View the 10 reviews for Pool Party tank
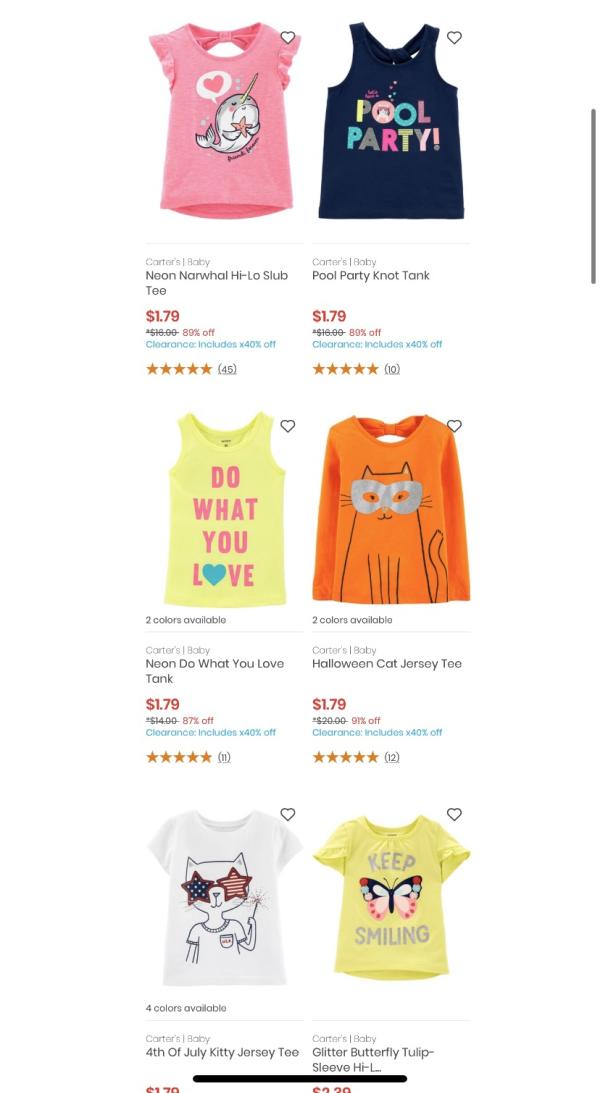Screen dimensions: 600x1093 coord(392,369)
